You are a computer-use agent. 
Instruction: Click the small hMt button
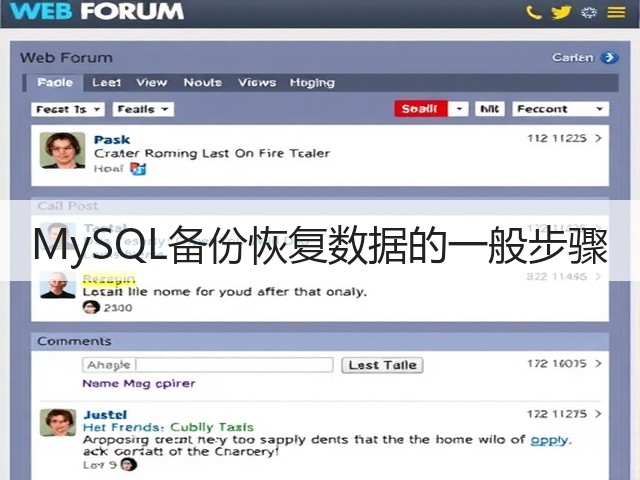(490, 109)
